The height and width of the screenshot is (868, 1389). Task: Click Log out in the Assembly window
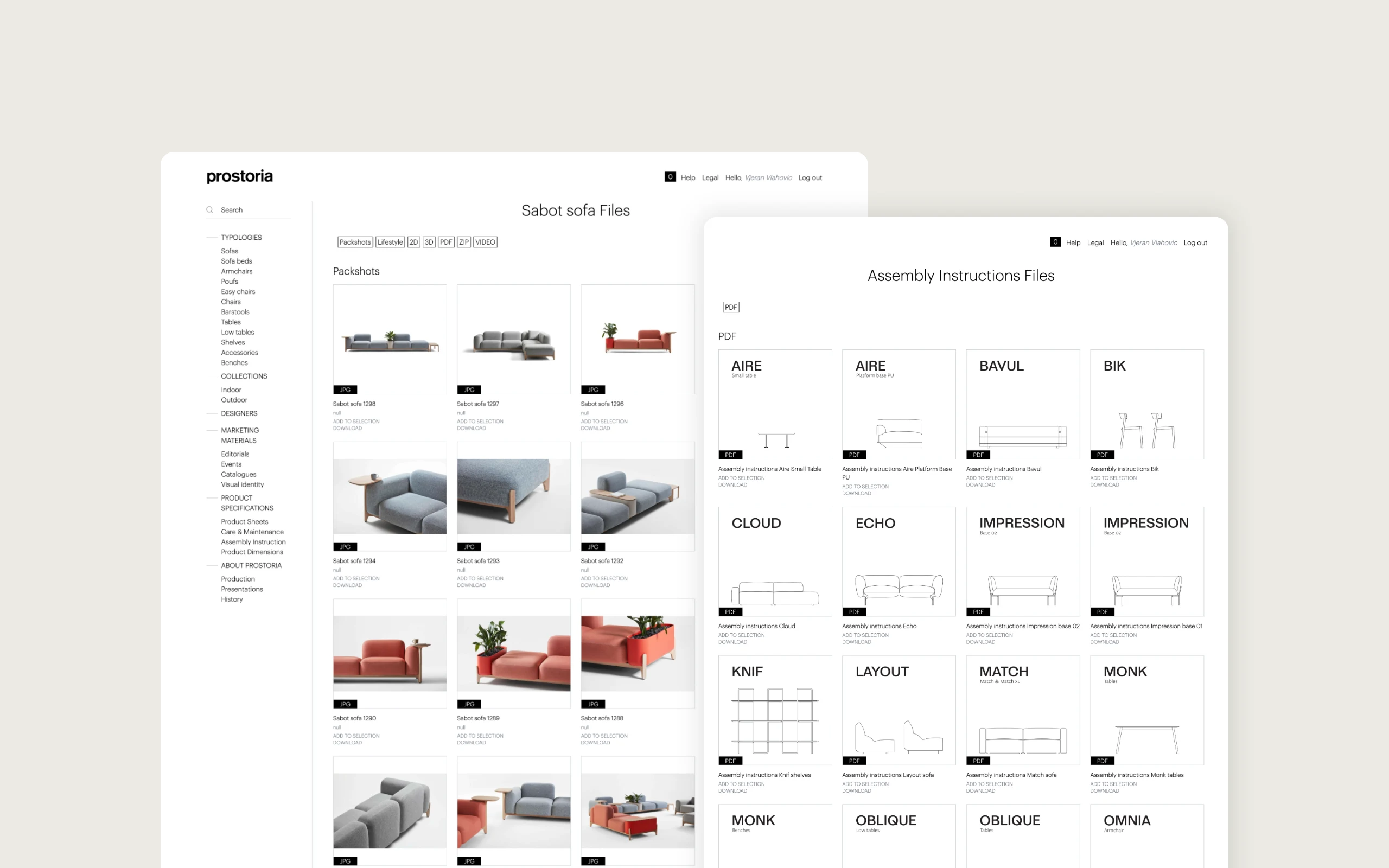point(1195,243)
